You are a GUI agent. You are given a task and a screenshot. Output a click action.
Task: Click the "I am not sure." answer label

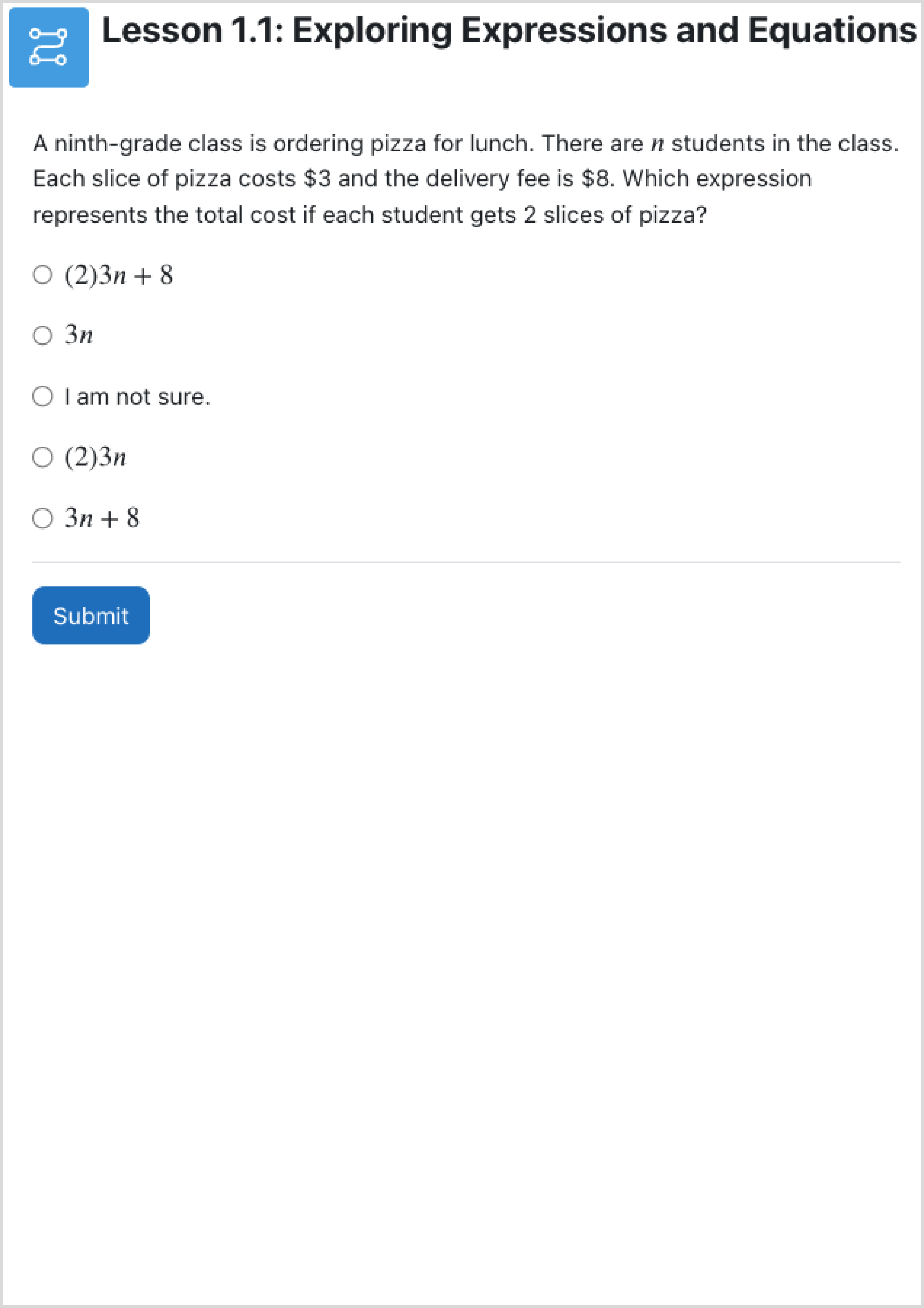137,397
